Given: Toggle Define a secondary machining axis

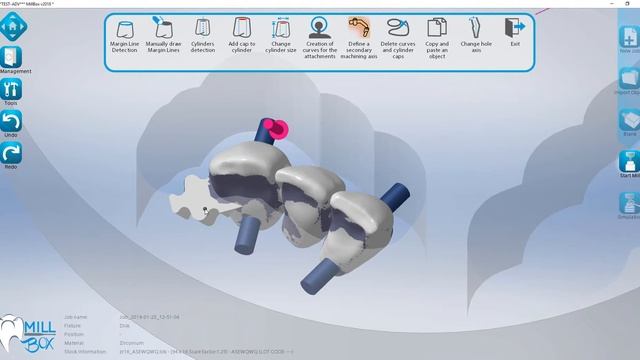Looking at the screenshot, I should (359, 38).
